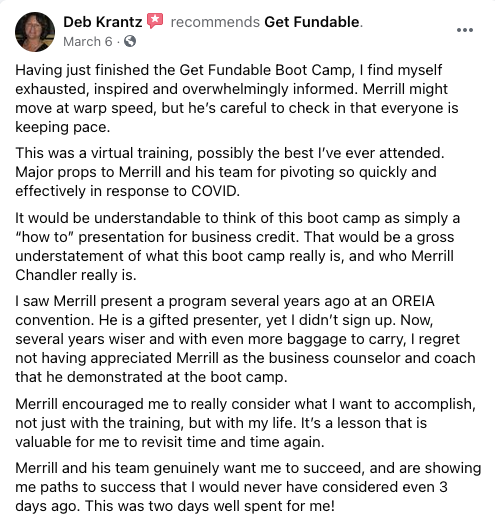Click the word 'COVID' in the review
This screenshot has width=495, height=523.
pyautogui.click(x=214, y=191)
